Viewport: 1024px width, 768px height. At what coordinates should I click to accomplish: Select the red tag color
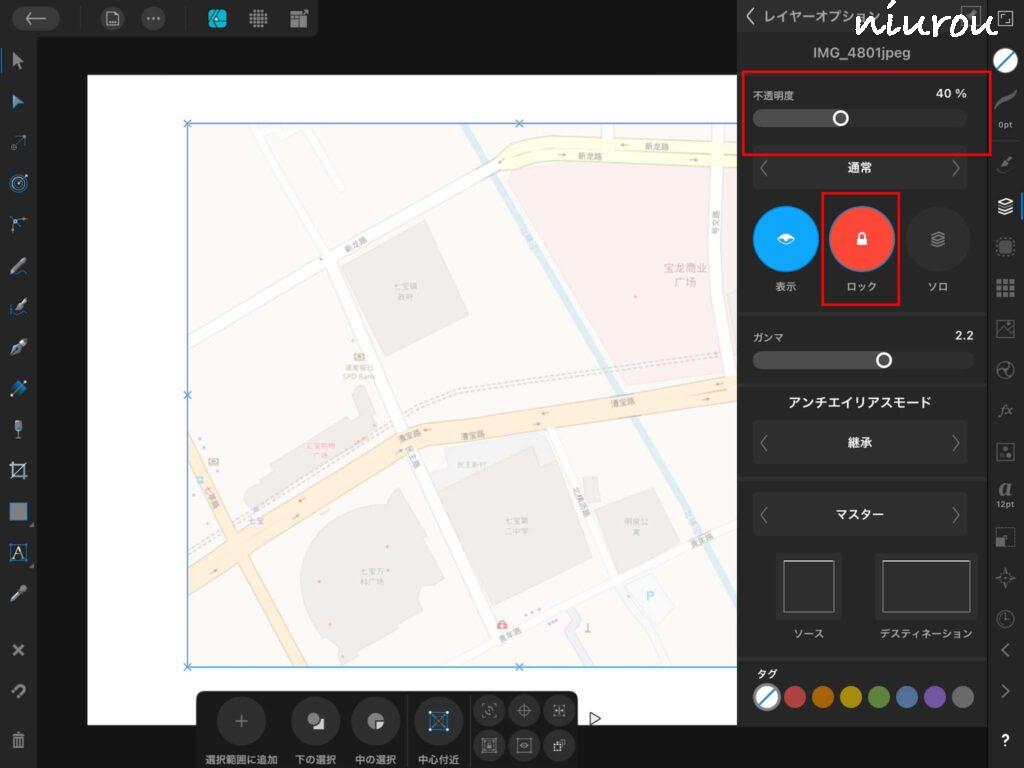tap(795, 697)
